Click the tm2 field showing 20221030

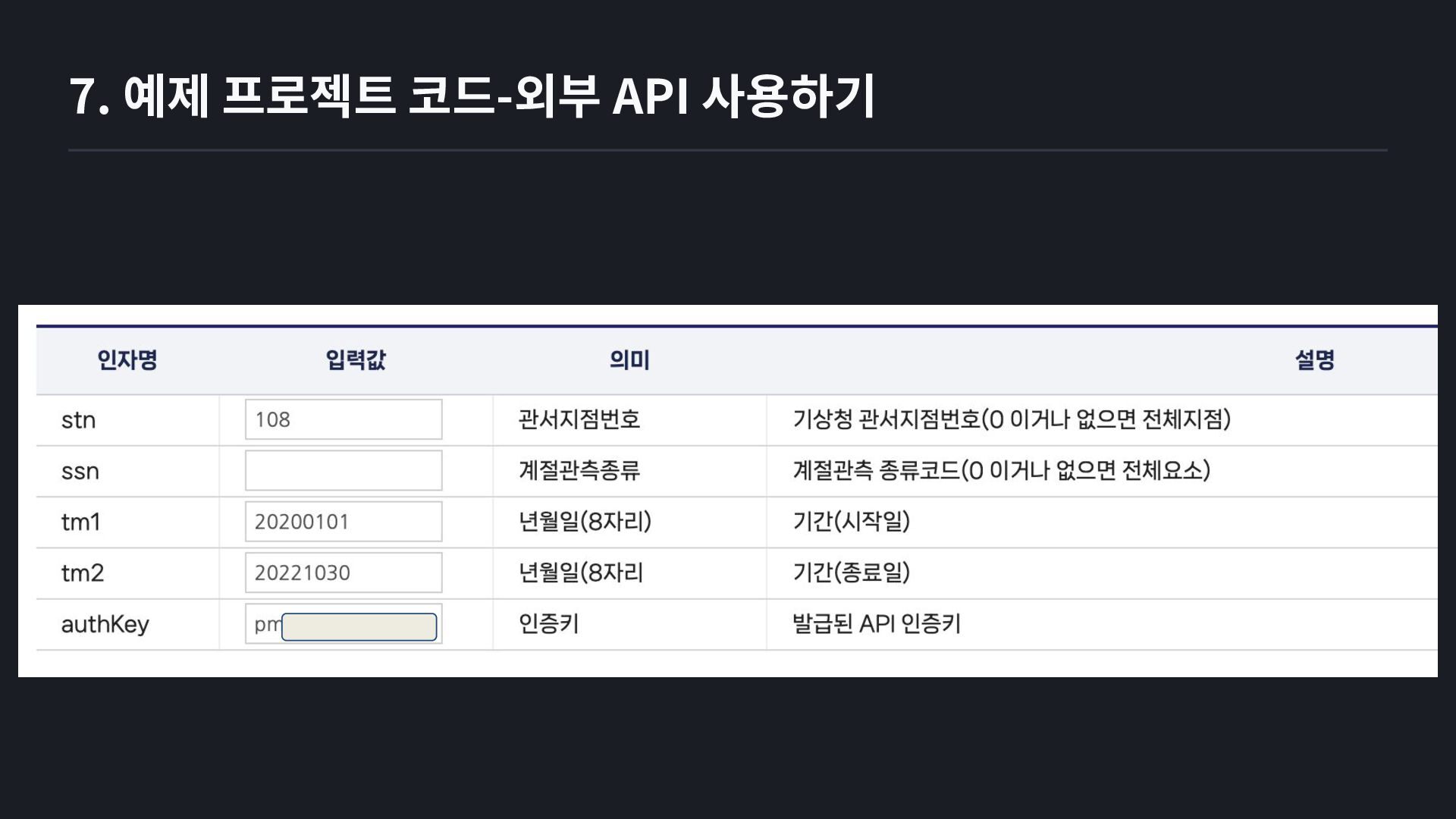(343, 573)
